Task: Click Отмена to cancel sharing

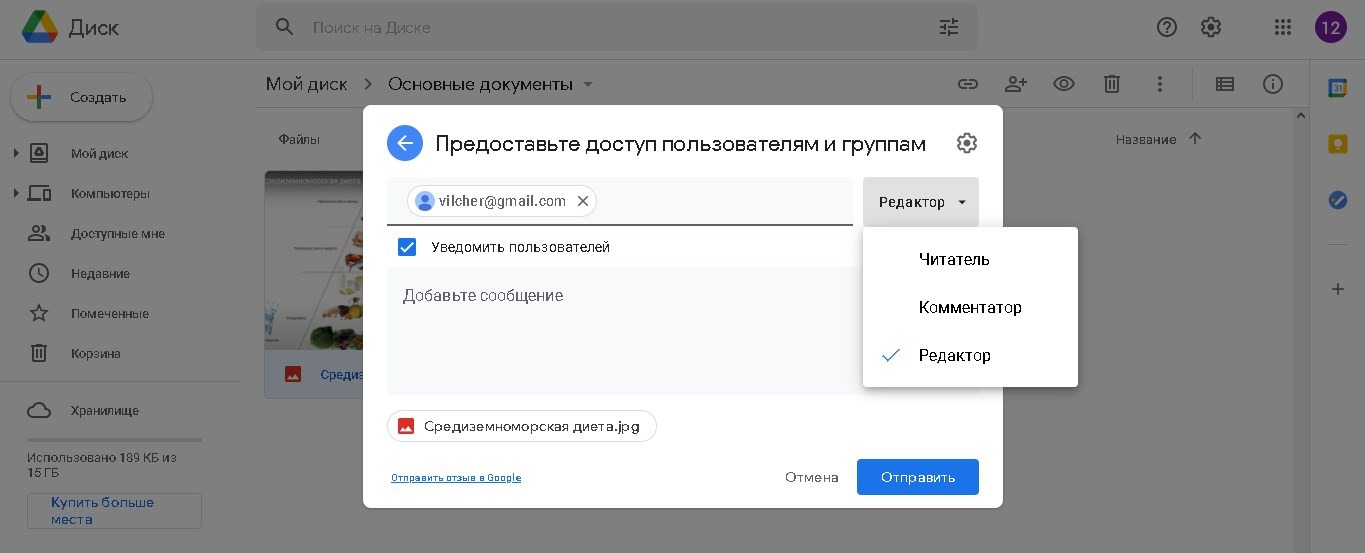Action: (x=811, y=477)
